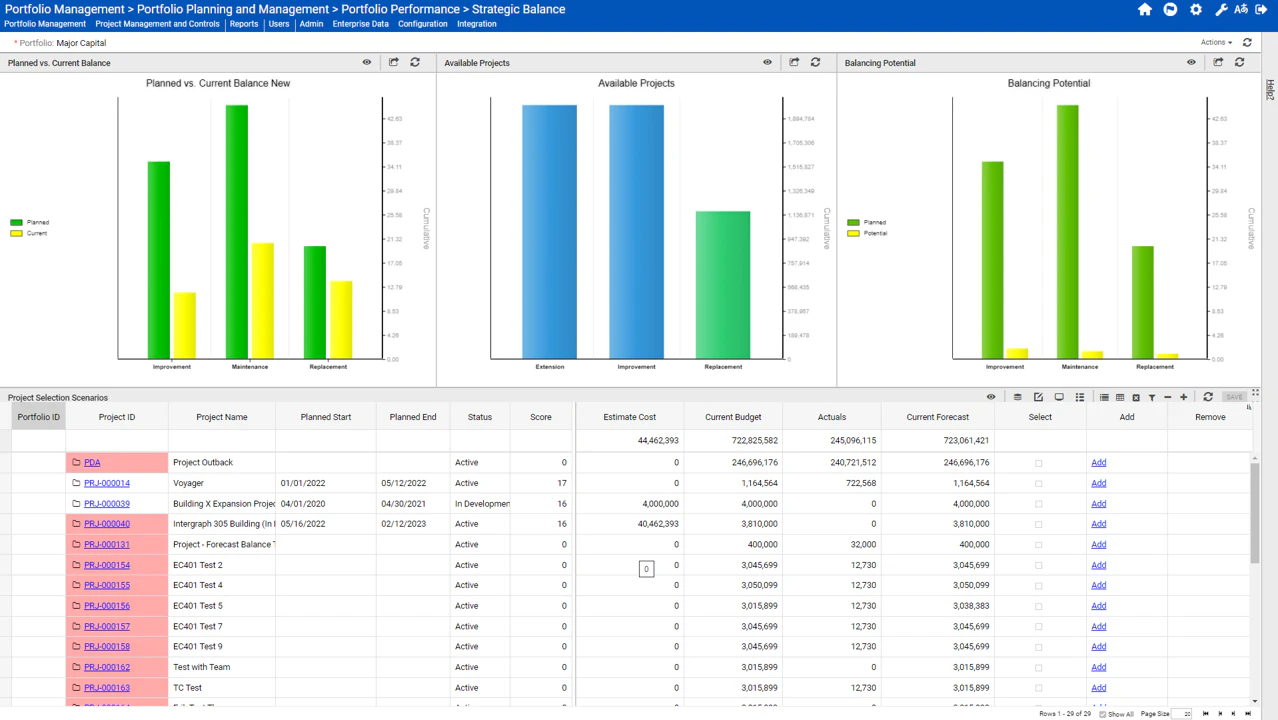Open the Actions dropdown
The width and height of the screenshot is (1278, 720).
1215,42
